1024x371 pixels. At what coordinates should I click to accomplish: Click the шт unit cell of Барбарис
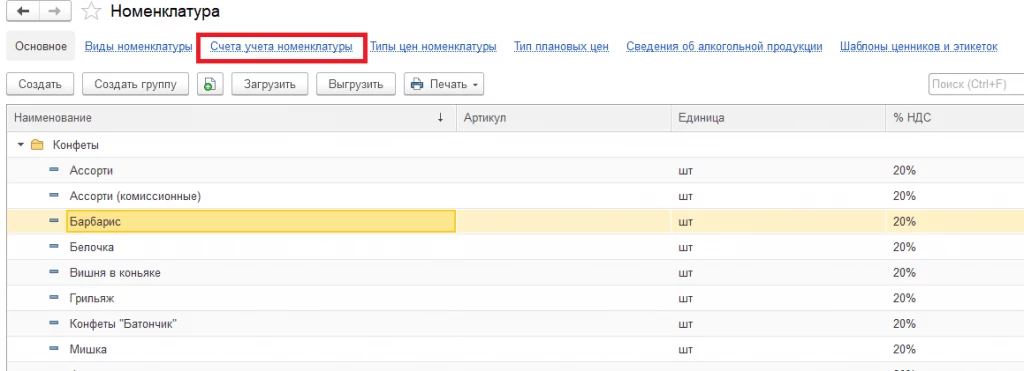point(778,221)
